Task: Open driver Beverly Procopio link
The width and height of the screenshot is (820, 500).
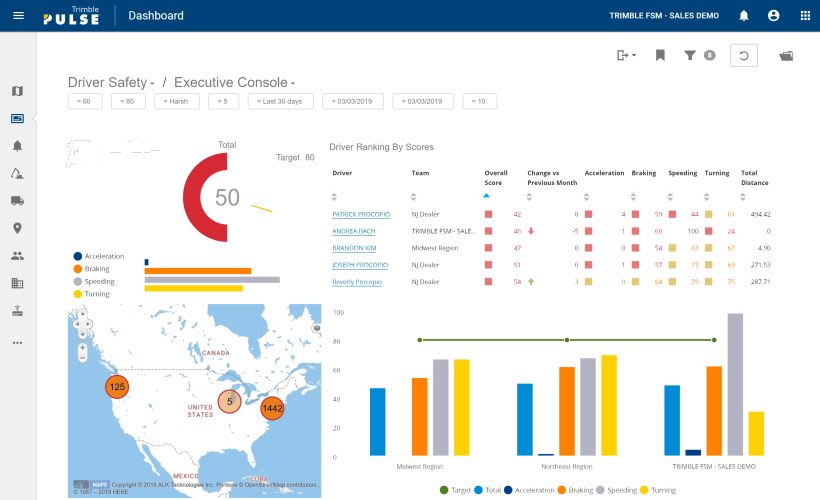Action: pyautogui.click(x=357, y=282)
